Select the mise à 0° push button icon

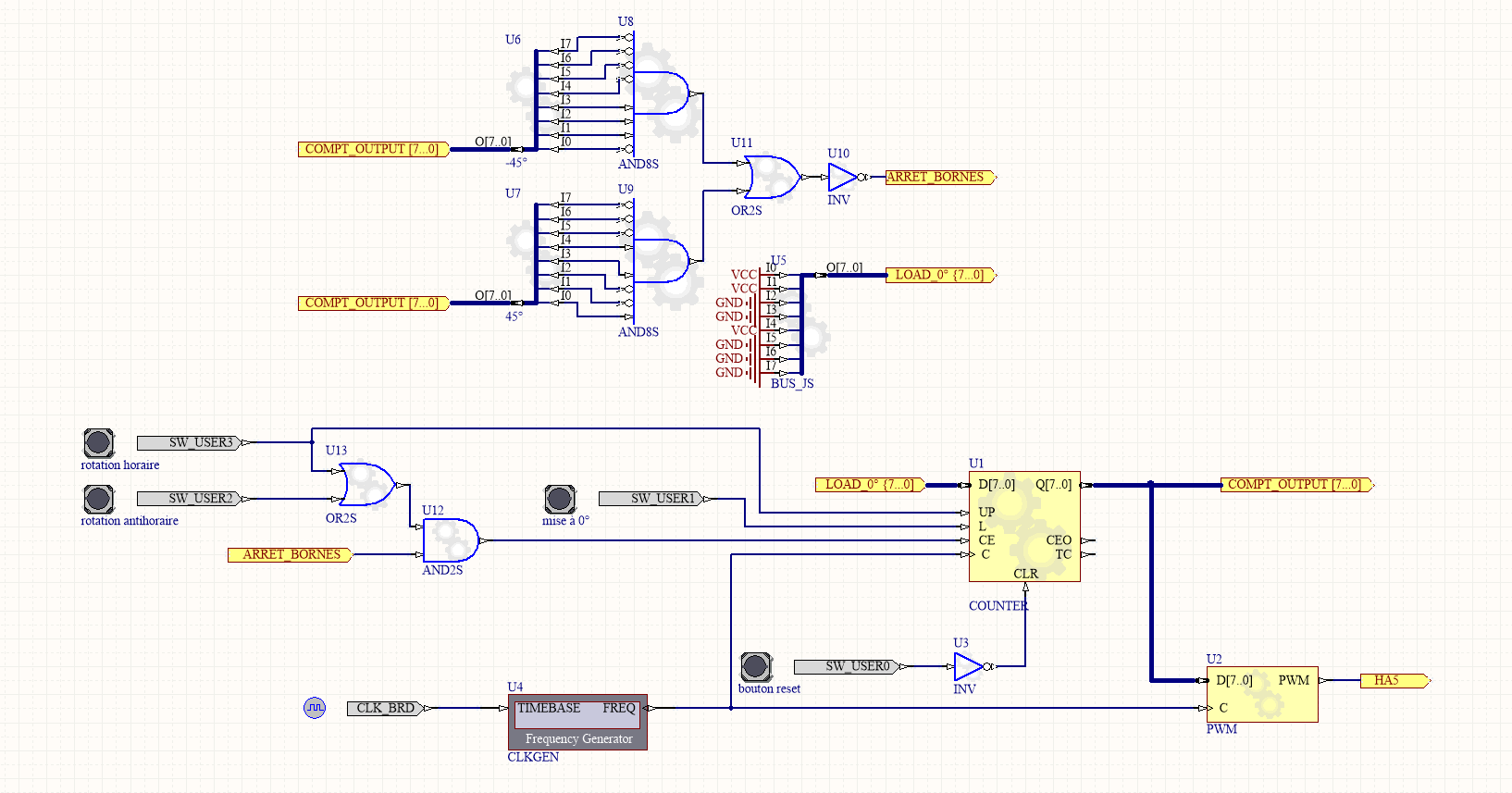pos(560,499)
